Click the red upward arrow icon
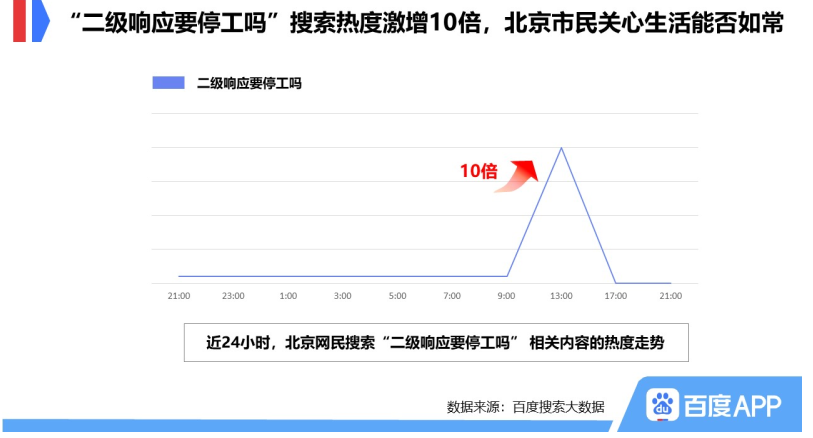Viewport: 813px width, 438px height. tap(516, 176)
